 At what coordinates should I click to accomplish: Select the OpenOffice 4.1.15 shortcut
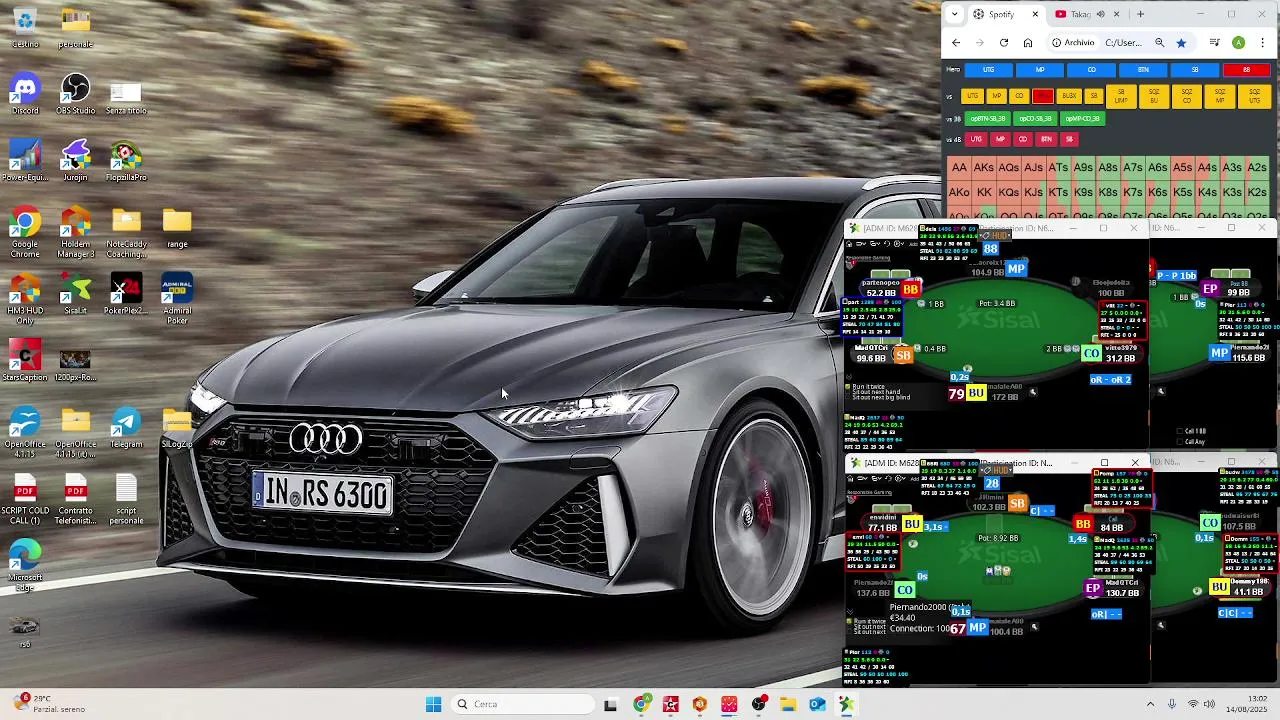[25, 433]
